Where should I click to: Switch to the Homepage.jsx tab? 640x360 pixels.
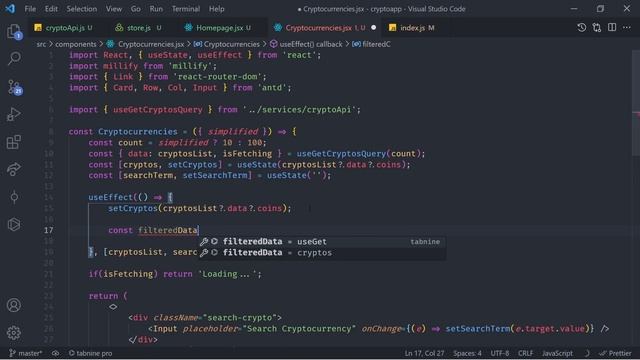click(218, 28)
